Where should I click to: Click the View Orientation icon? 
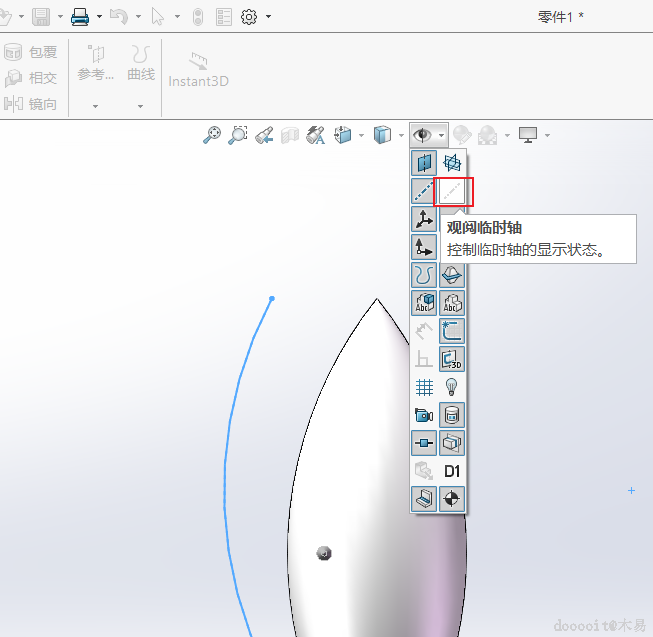tap(343, 135)
